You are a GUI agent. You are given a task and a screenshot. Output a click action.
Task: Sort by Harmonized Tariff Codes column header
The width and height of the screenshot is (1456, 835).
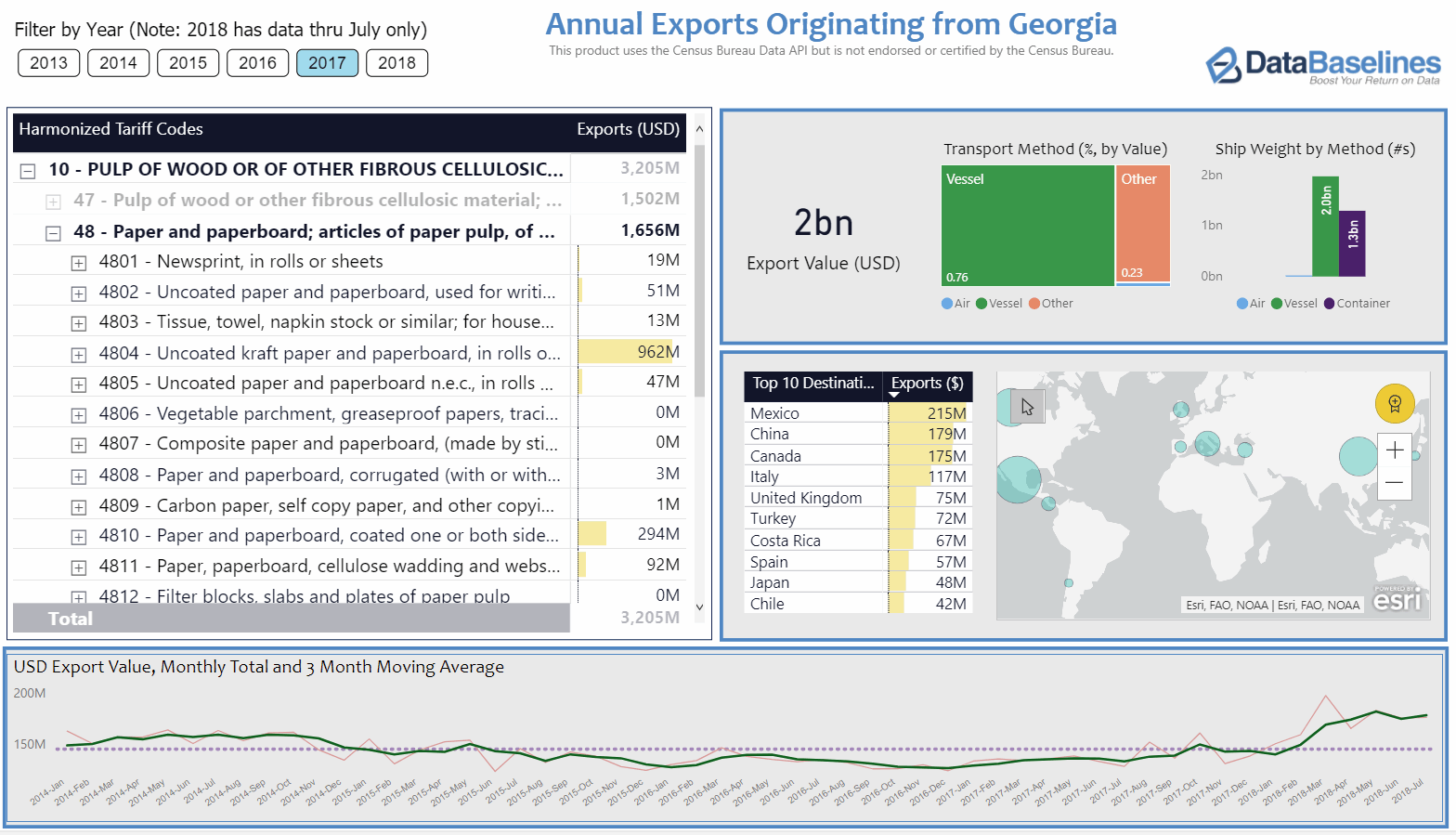tap(110, 130)
